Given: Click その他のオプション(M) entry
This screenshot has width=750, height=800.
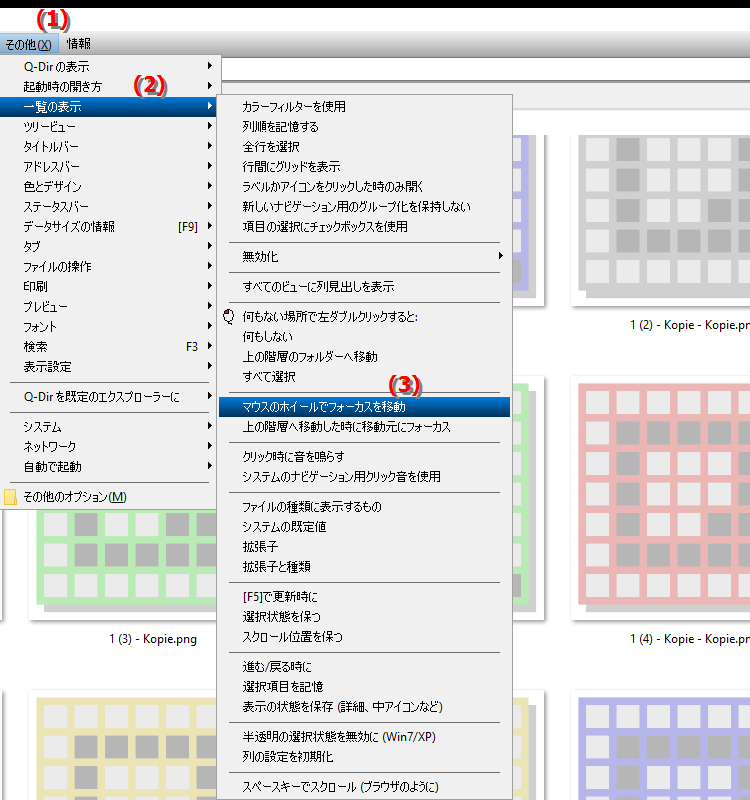Looking at the screenshot, I should click(110, 496).
